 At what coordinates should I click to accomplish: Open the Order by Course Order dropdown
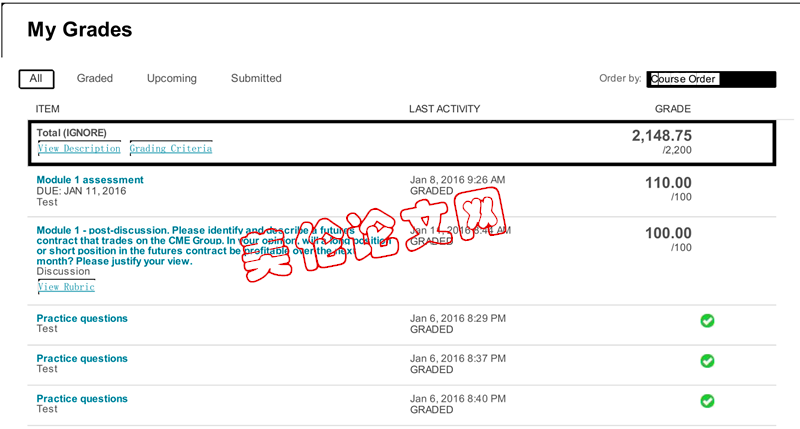(711, 79)
